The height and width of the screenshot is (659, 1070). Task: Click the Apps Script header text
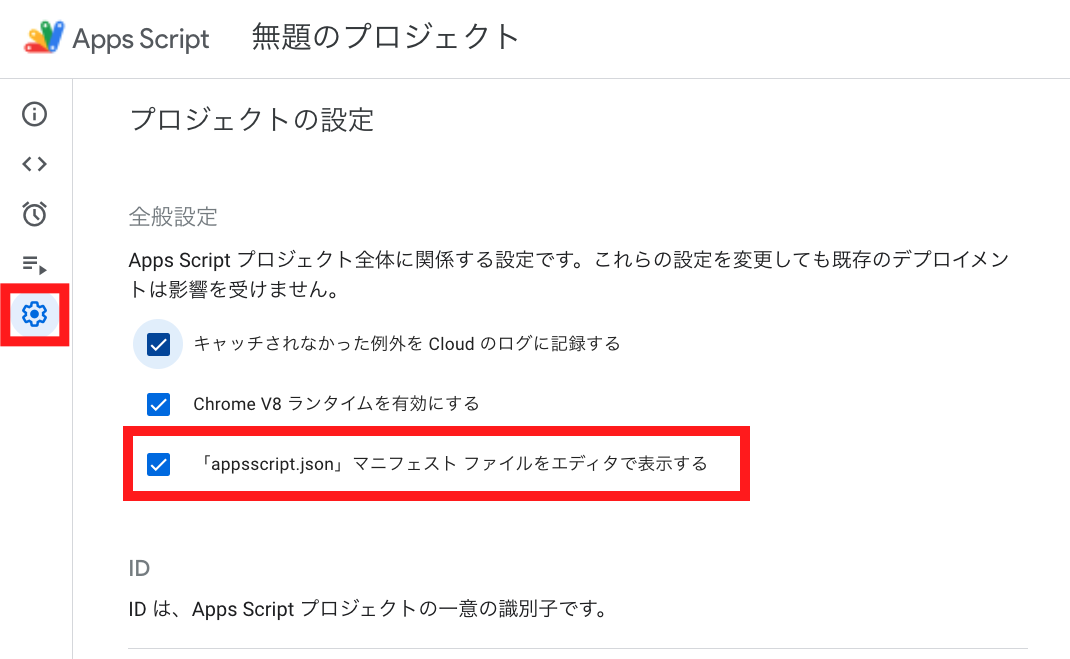(x=140, y=38)
